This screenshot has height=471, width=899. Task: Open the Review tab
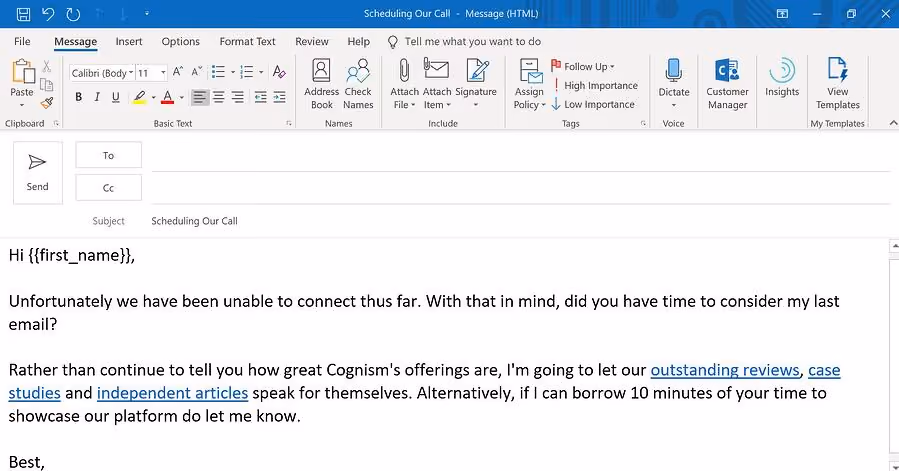tap(312, 41)
